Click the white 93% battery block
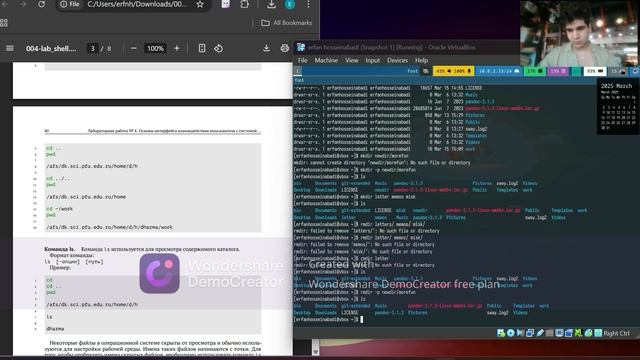The height and width of the screenshot is (360, 640). coord(595,71)
